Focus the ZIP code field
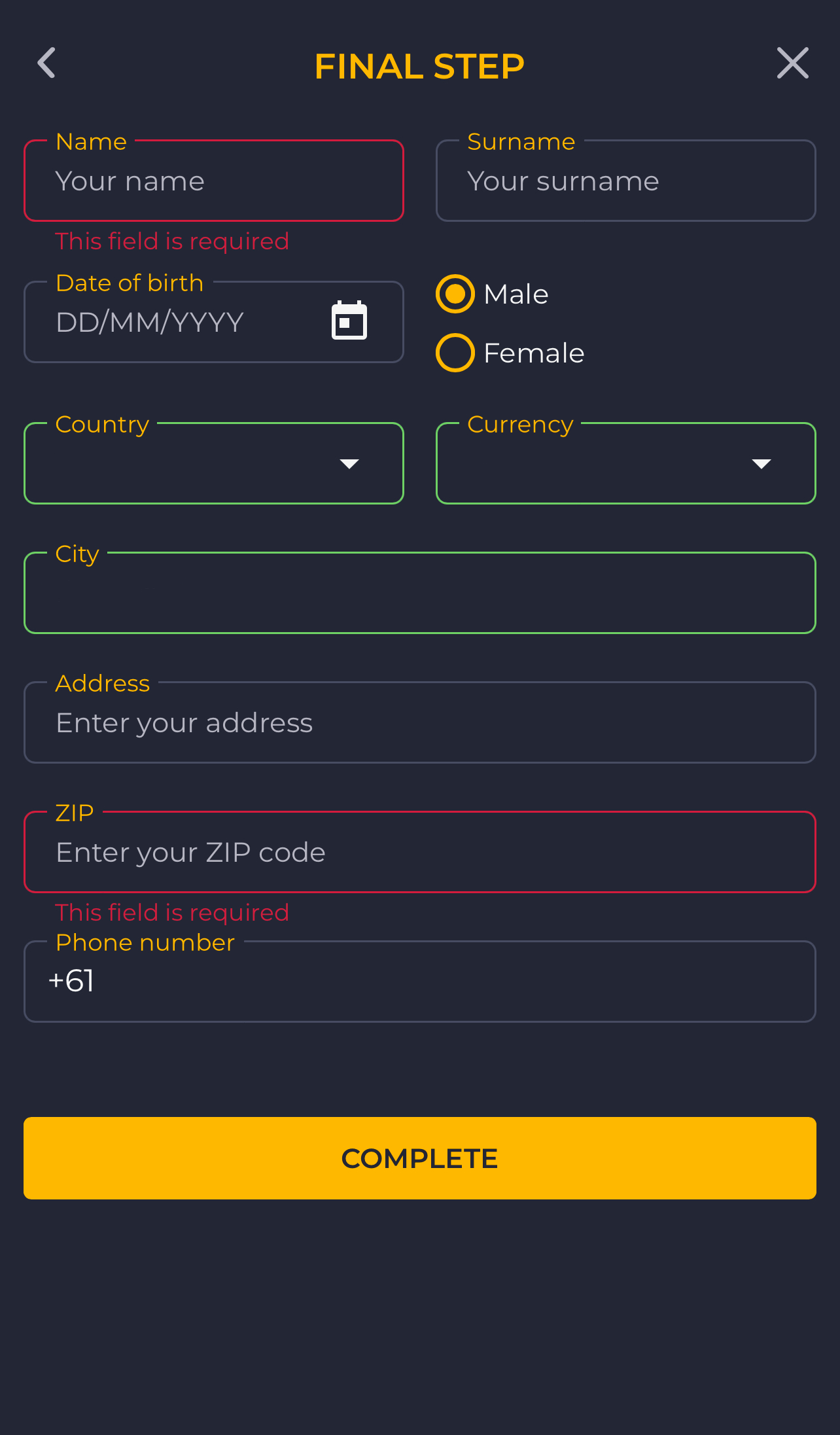This screenshot has height=1435, width=840. click(420, 852)
